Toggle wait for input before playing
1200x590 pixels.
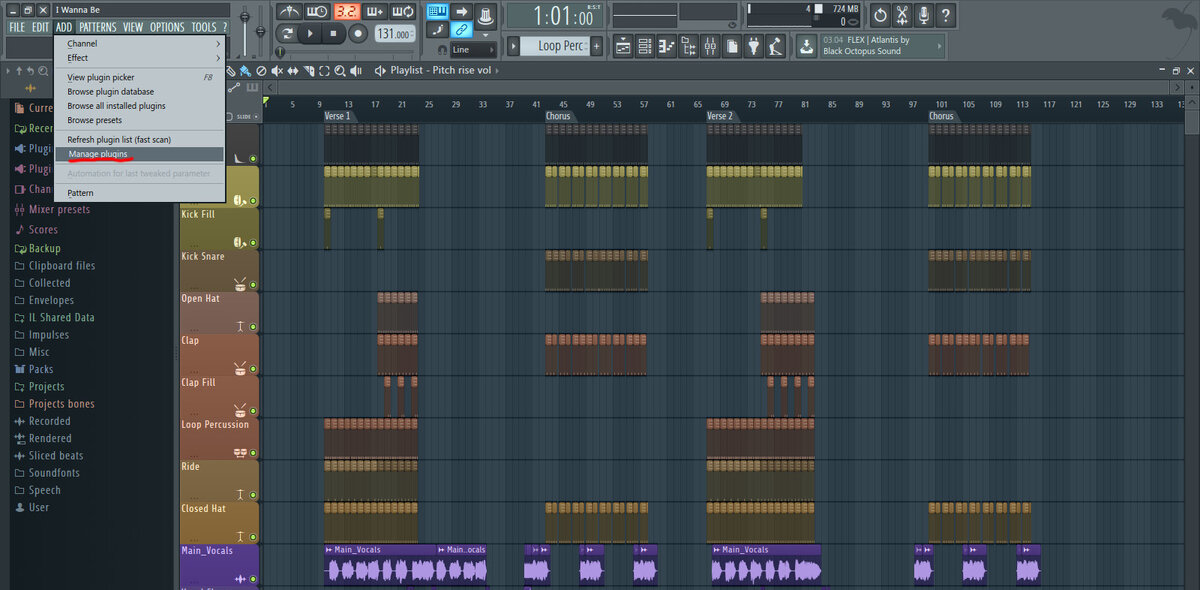tap(317, 11)
